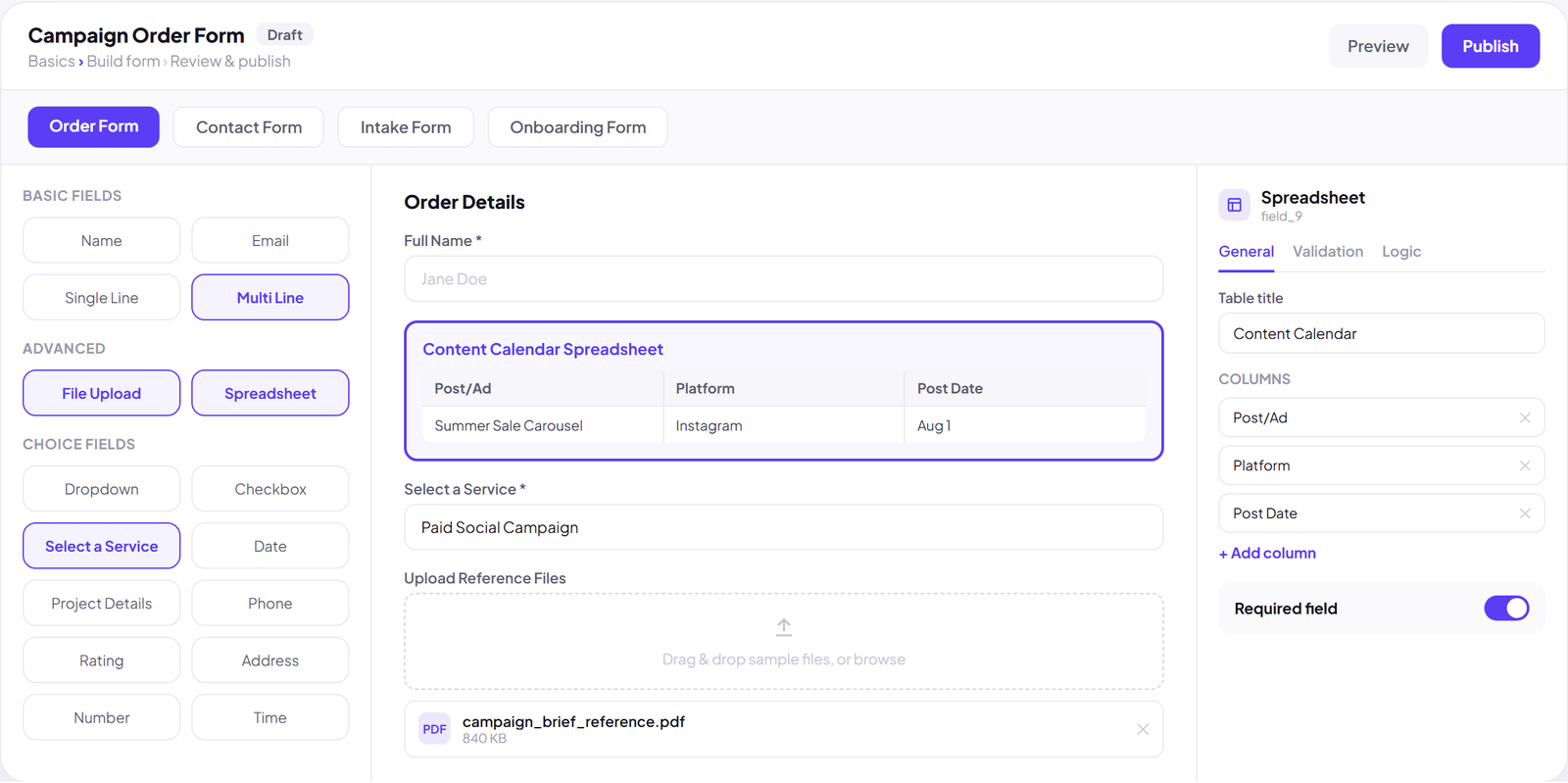Go to Basics breadcrumb step
This screenshot has width=1568, height=783.
tap(51, 61)
